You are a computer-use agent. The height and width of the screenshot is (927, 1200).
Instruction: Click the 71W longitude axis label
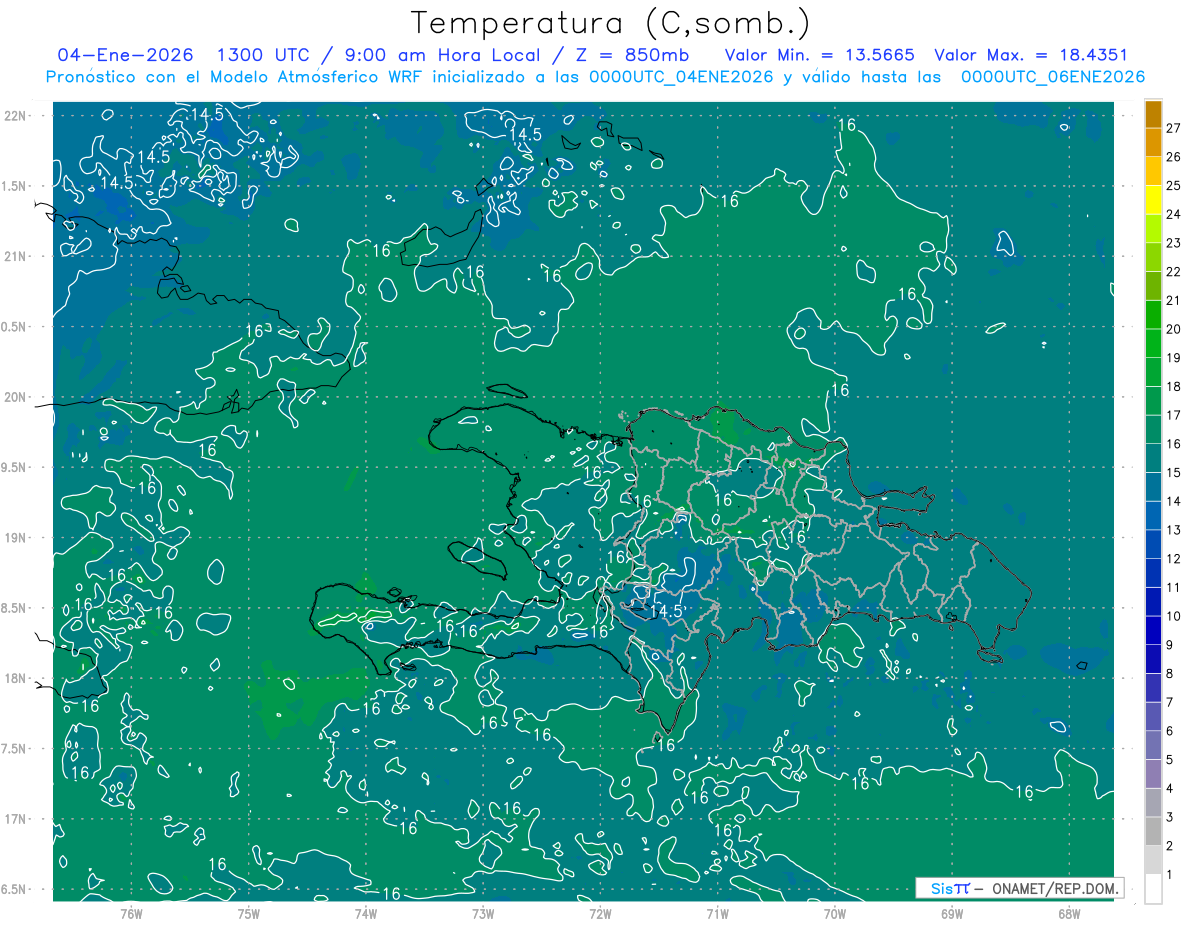pos(717,913)
